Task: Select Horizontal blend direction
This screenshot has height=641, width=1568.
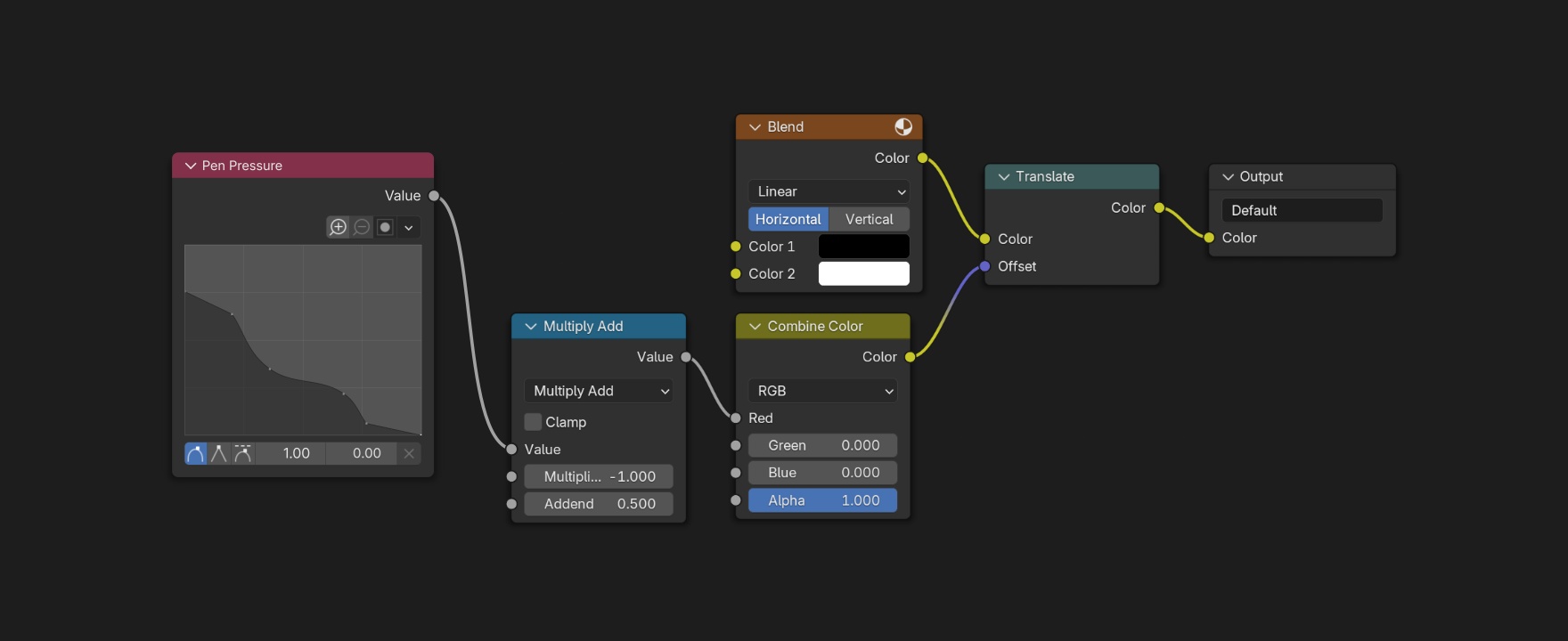Action: click(788, 219)
